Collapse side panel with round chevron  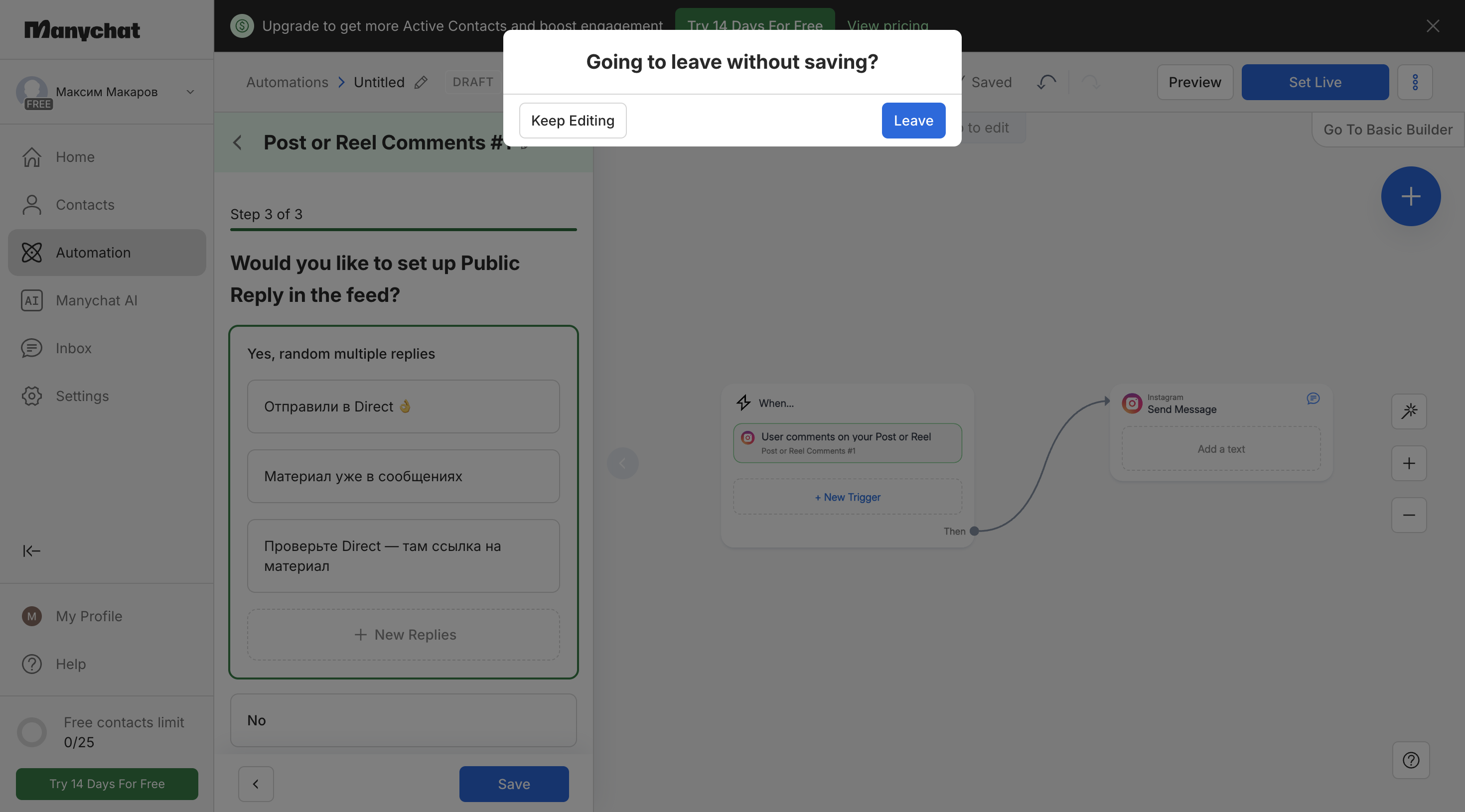pyautogui.click(x=623, y=463)
